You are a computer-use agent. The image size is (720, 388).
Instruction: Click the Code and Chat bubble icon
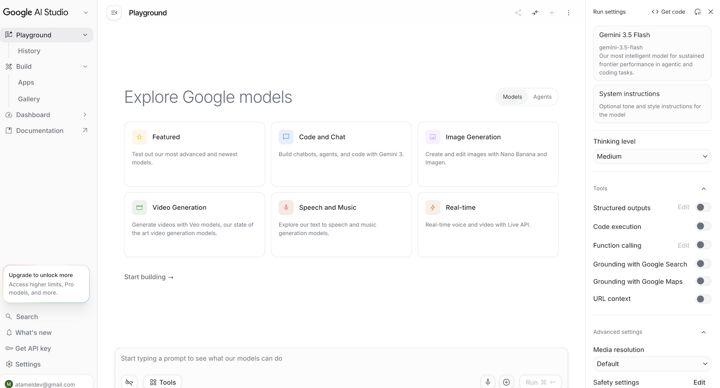point(286,137)
